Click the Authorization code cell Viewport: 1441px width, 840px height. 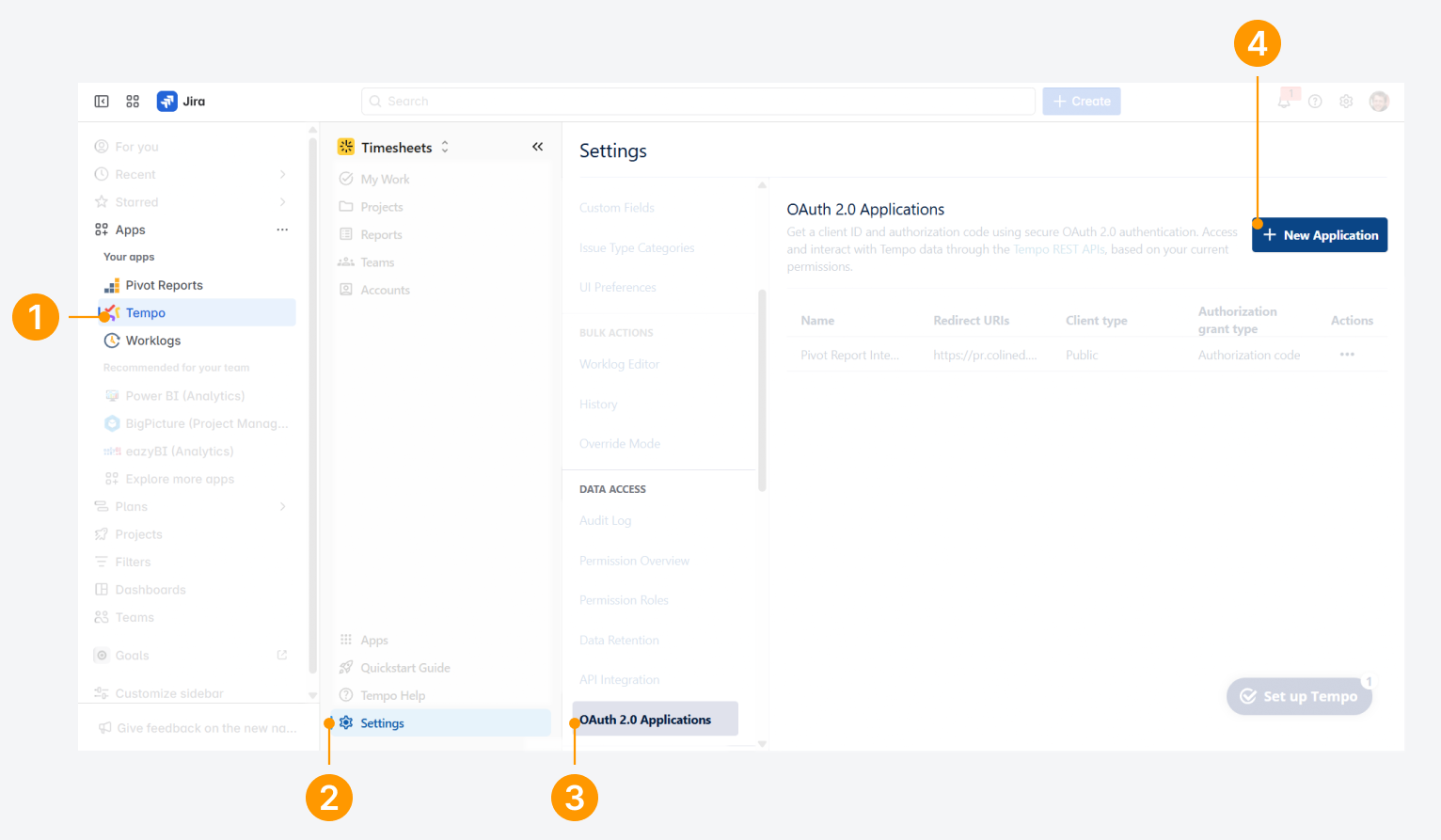pos(1249,355)
